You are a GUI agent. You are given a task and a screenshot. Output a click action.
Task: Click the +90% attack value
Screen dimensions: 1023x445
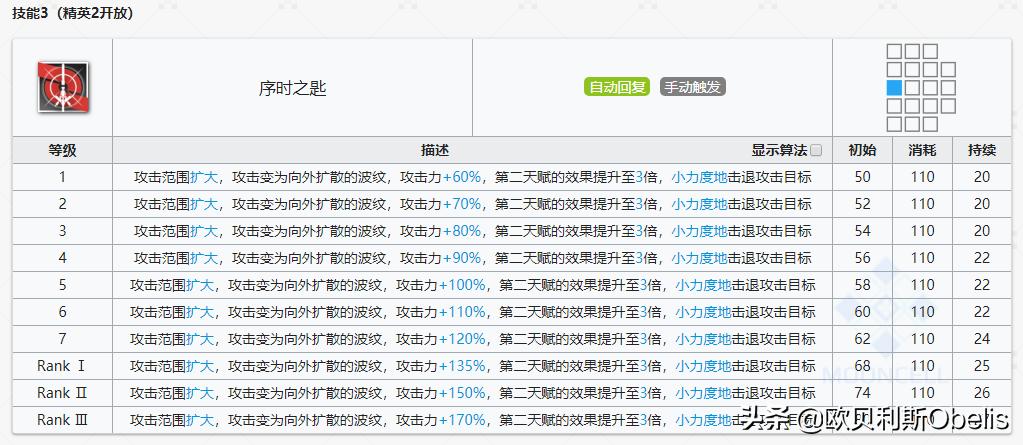[462, 258]
